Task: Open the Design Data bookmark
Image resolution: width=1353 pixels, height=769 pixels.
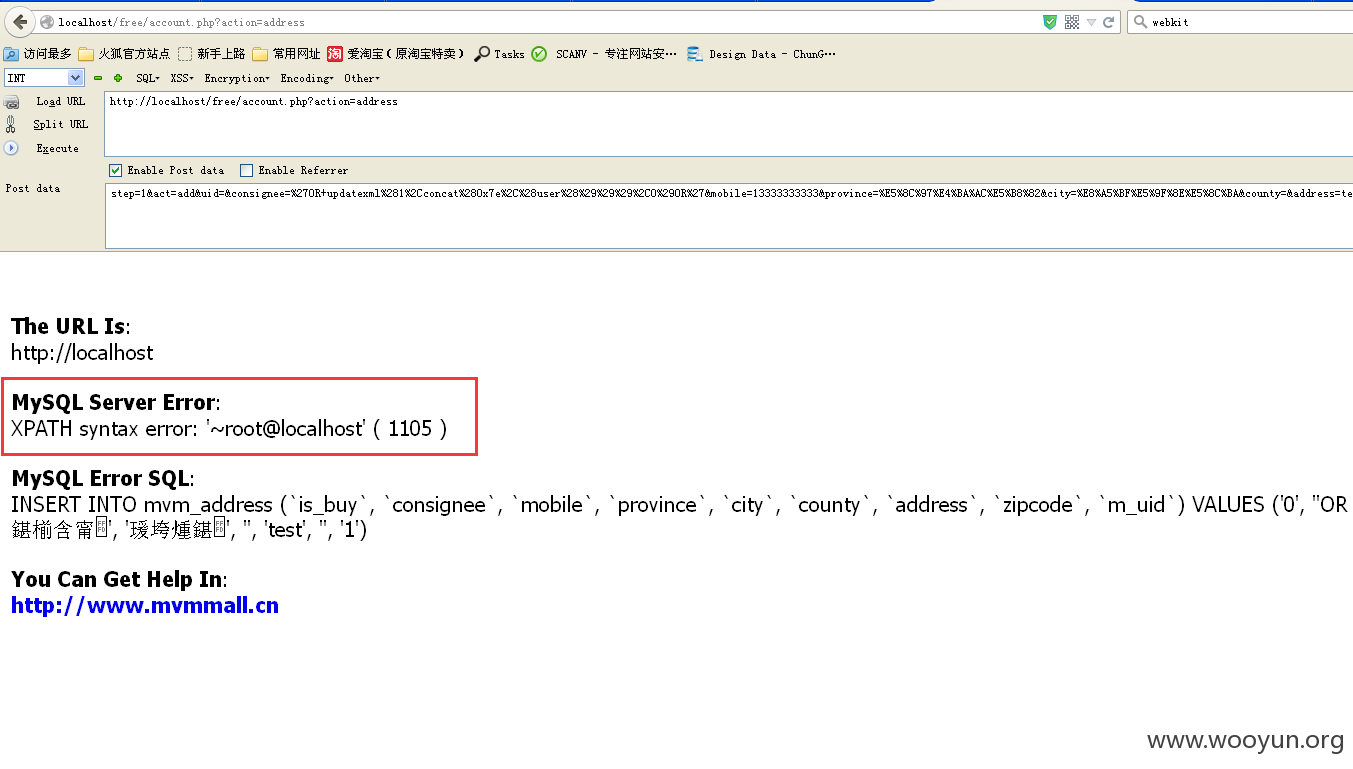Action: coord(761,54)
